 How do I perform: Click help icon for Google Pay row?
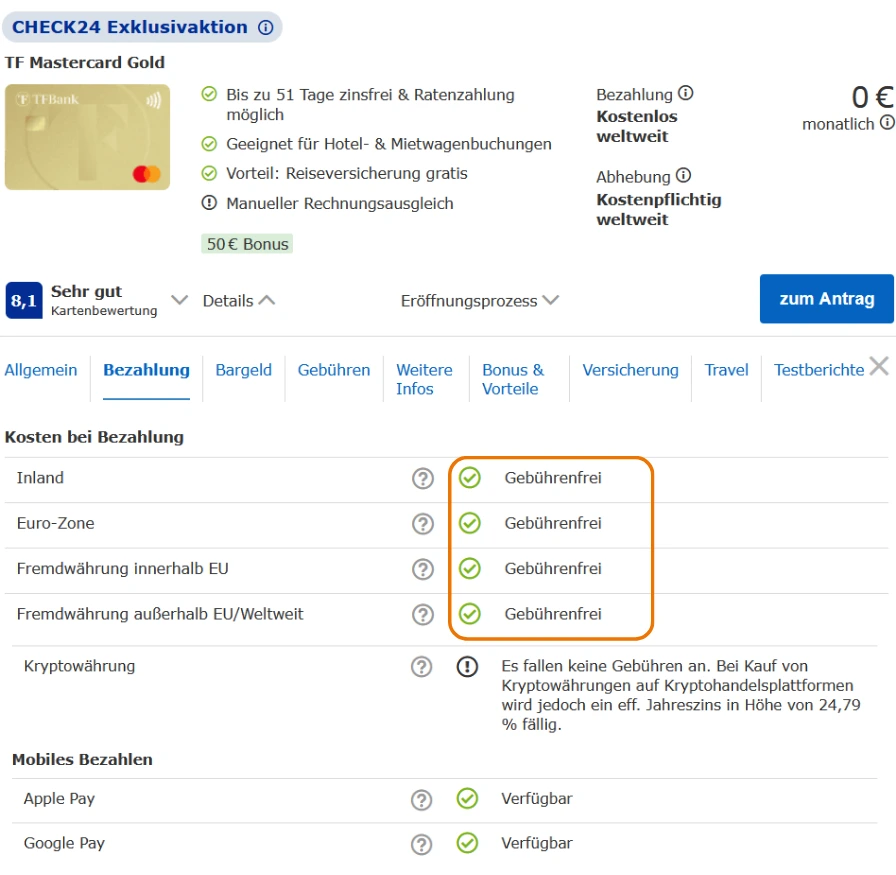click(422, 844)
